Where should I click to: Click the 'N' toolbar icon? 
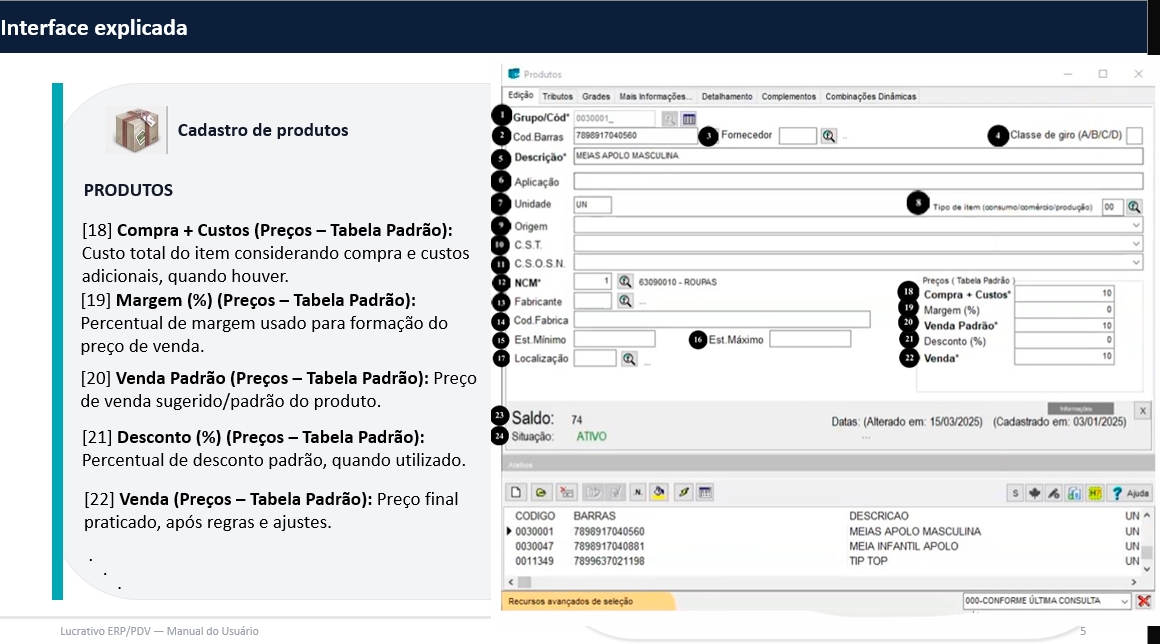pyautogui.click(x=637, y=492)
